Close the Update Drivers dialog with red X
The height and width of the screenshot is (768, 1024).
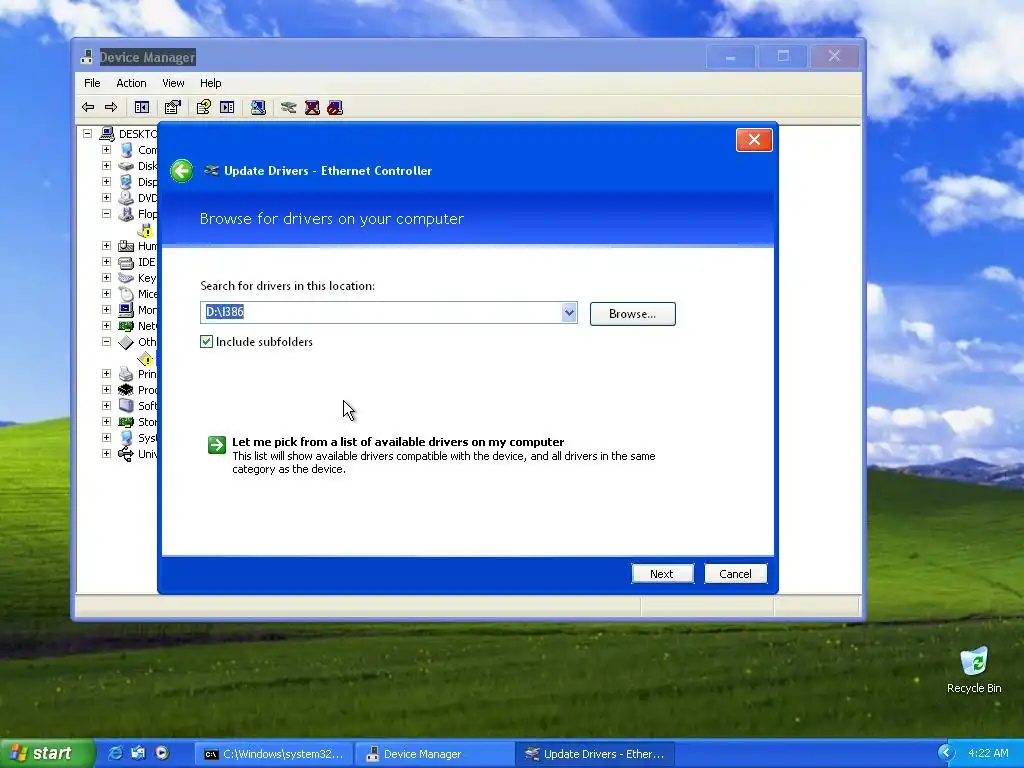pyautogui.click(x=754, y=140)
